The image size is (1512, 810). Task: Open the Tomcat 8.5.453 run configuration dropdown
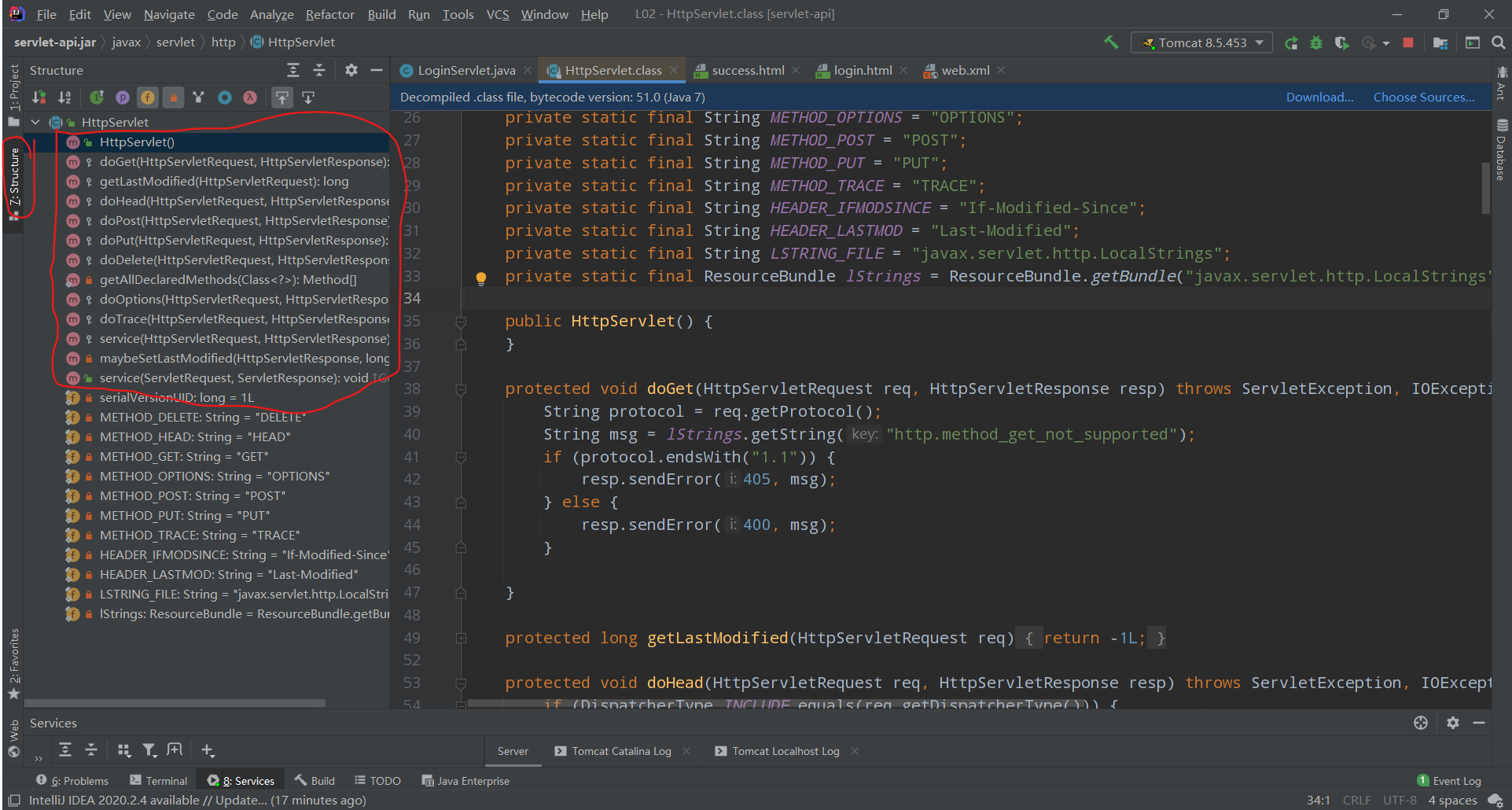click(x=1201, y=42)
